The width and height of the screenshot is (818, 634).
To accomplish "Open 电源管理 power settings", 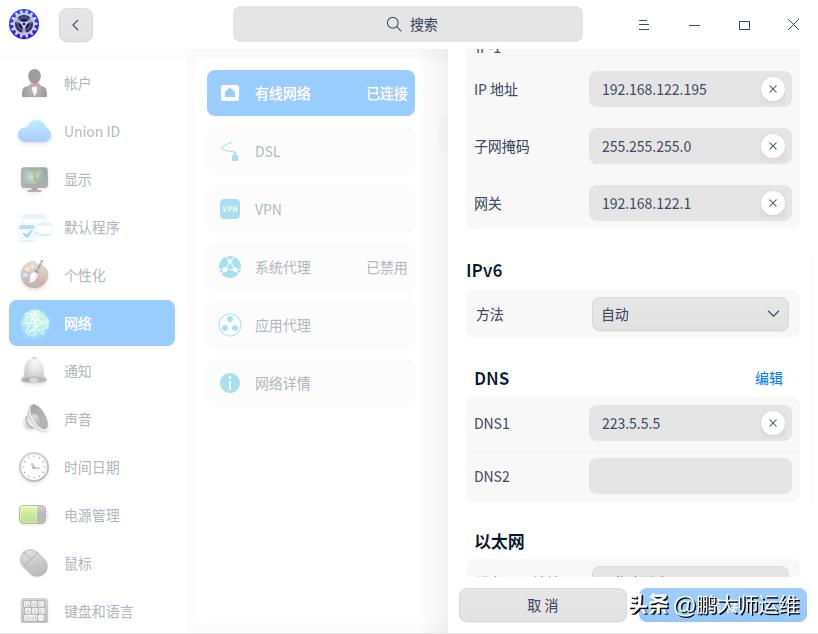I will coord(91,515).
